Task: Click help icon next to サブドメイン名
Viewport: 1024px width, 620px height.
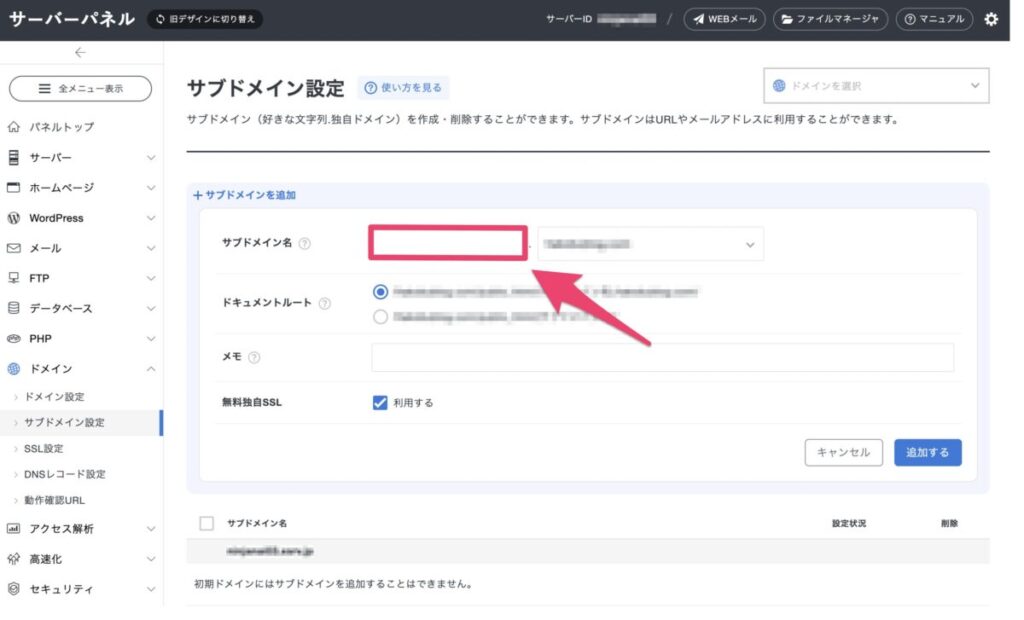Action: click(x=305, y=243)
